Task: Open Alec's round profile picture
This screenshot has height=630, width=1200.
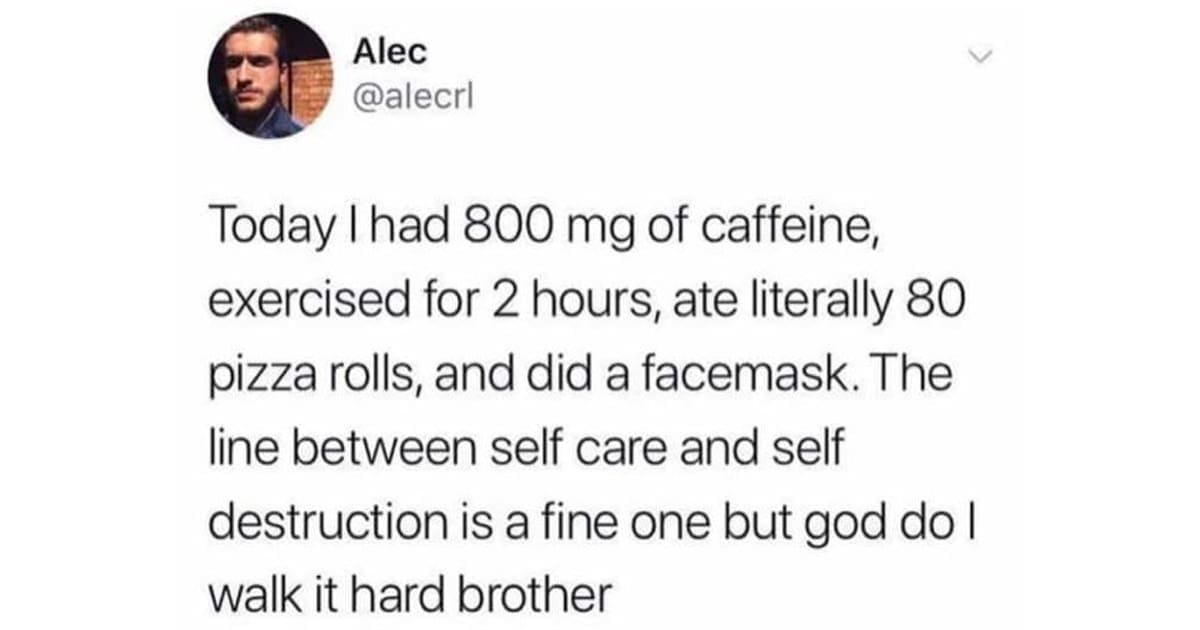Action: point(270,77)
